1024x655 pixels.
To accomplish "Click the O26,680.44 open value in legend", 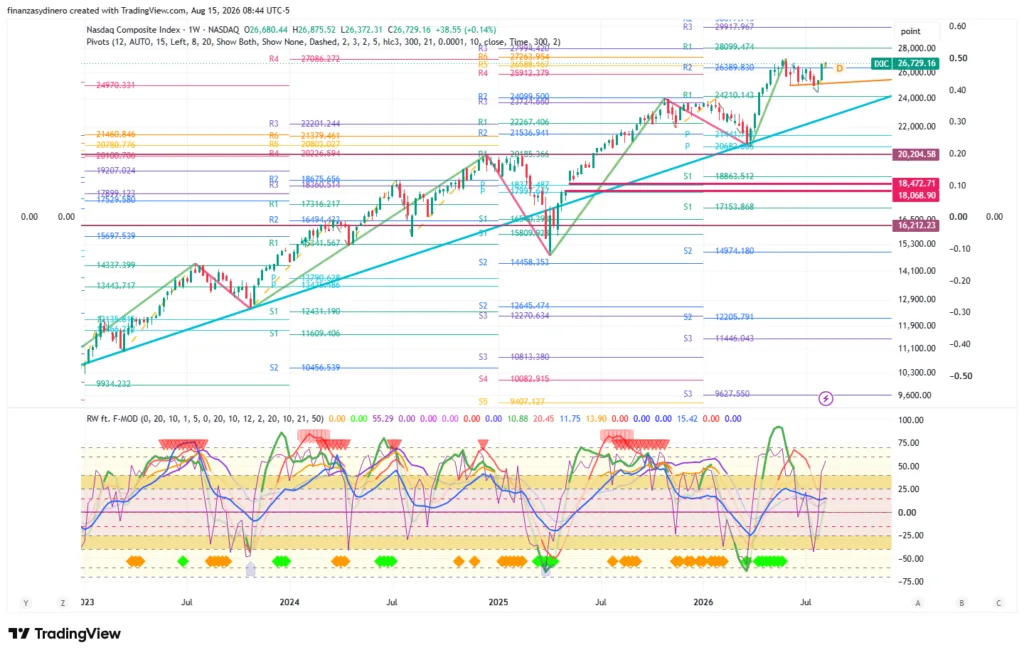I will point(266,30).
